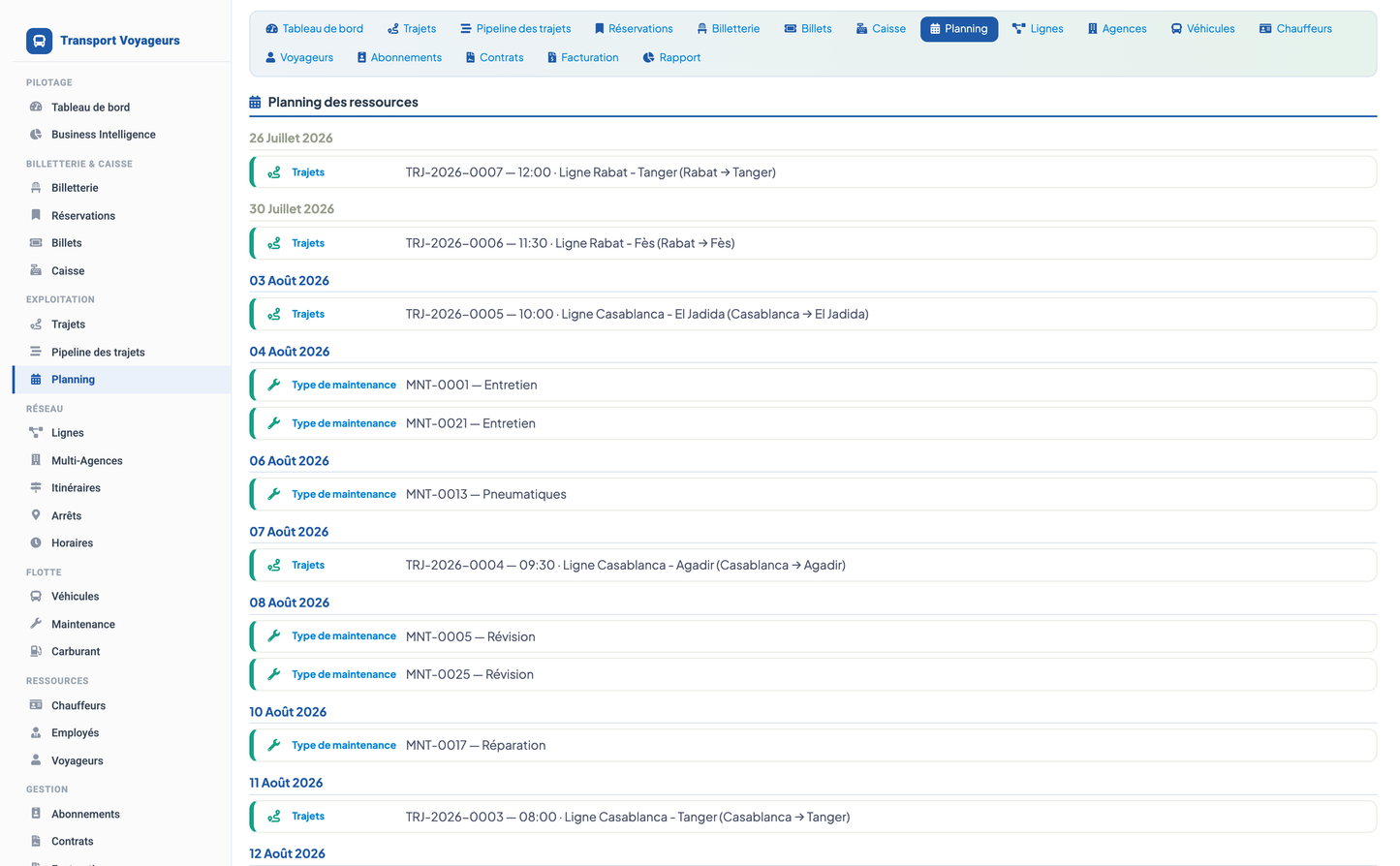Open the Agences top tab

point(1117,29)
